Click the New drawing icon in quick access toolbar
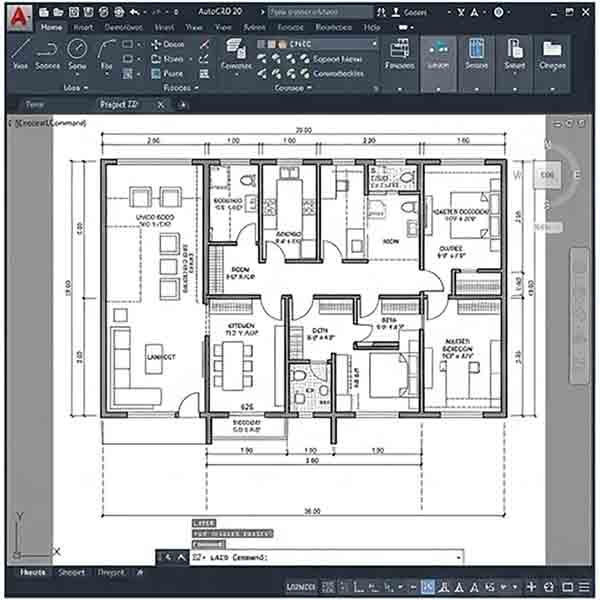Viewport: 600px width, 600px height. tap(44, 12)
